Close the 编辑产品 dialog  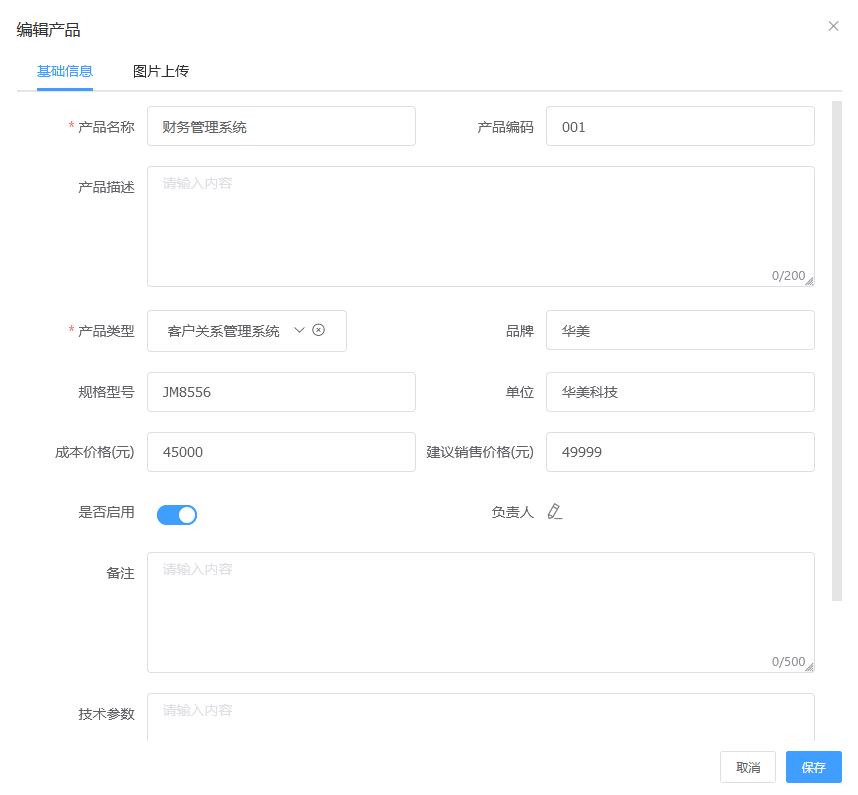(x=833, y=26)
